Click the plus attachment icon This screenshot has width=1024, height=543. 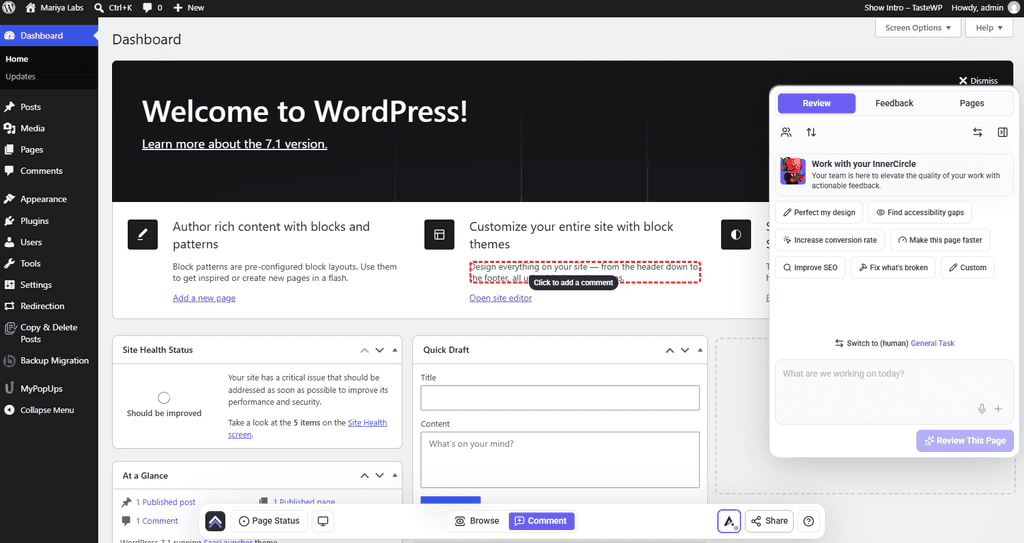[x=998, y=409]
